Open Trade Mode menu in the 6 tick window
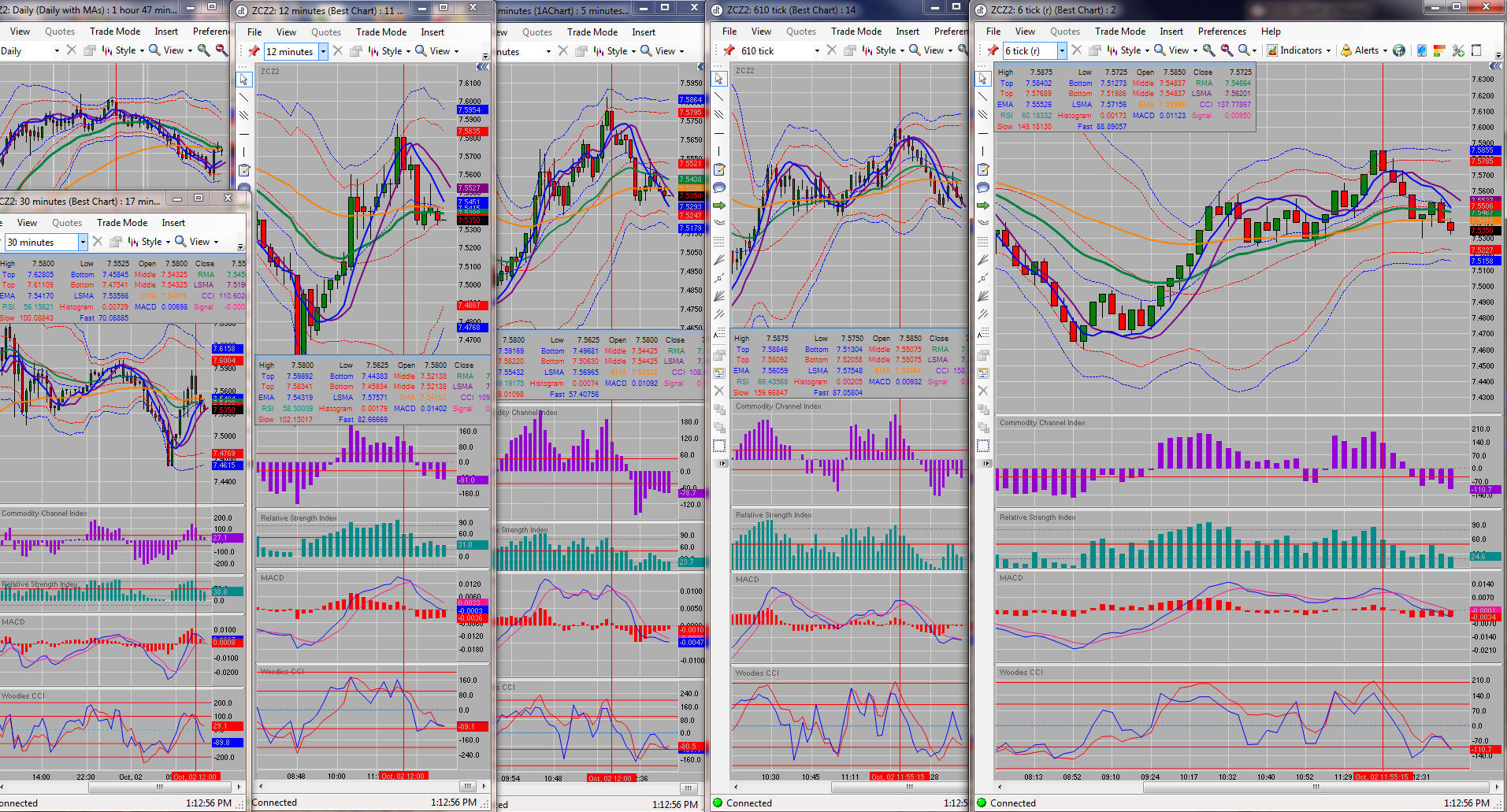The image size is (1507, 812). 1120,32
